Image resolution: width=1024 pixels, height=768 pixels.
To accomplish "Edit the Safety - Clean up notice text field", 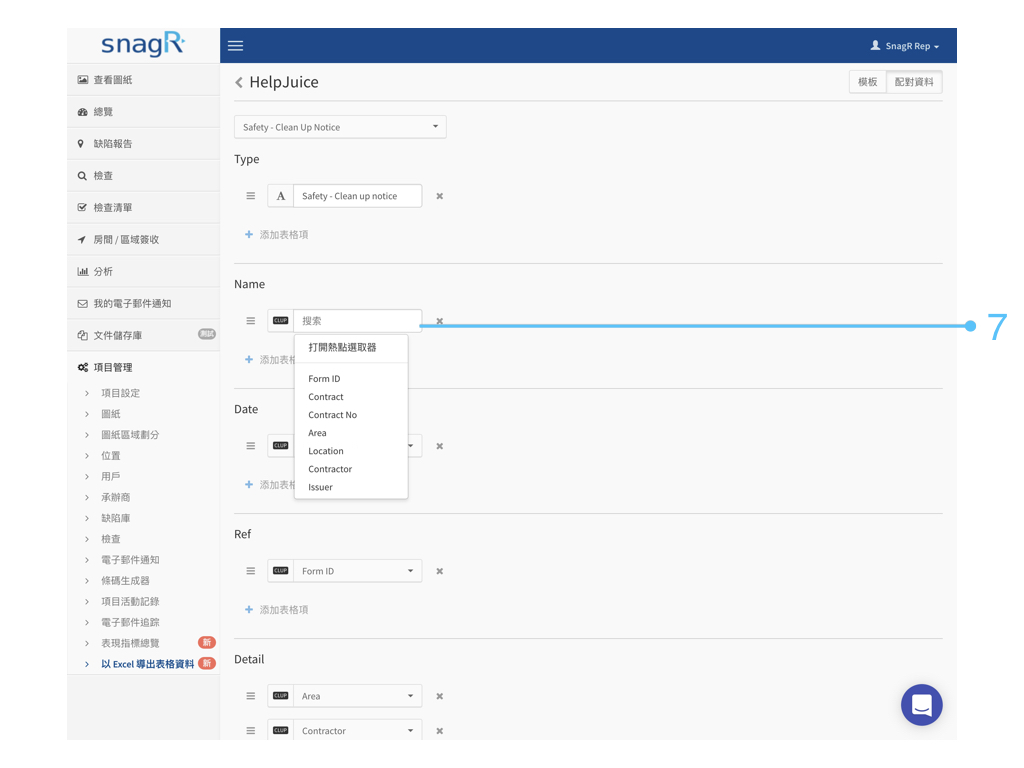I will (x=358, y=196).
